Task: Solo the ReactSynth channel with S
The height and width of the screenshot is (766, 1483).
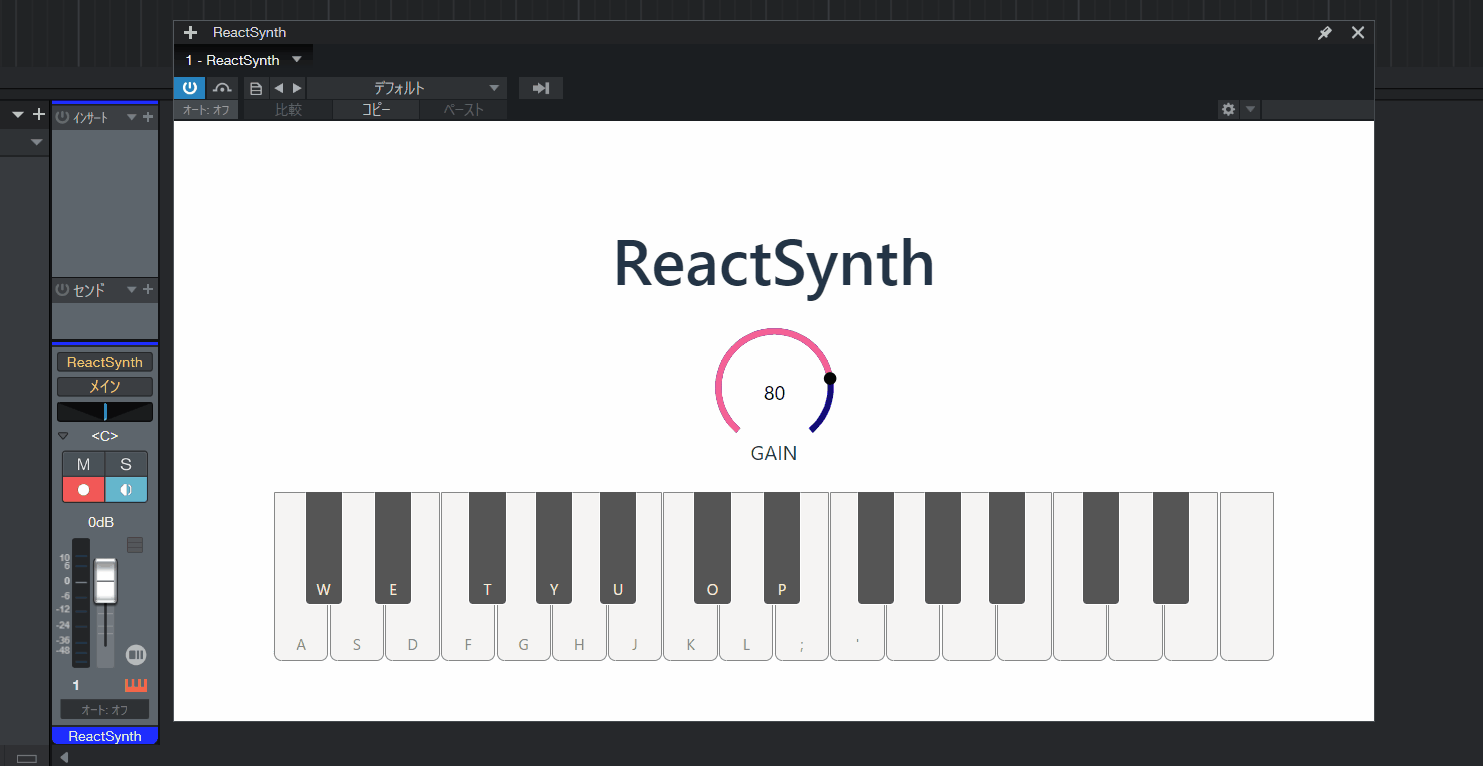Action: pos(126,464)
